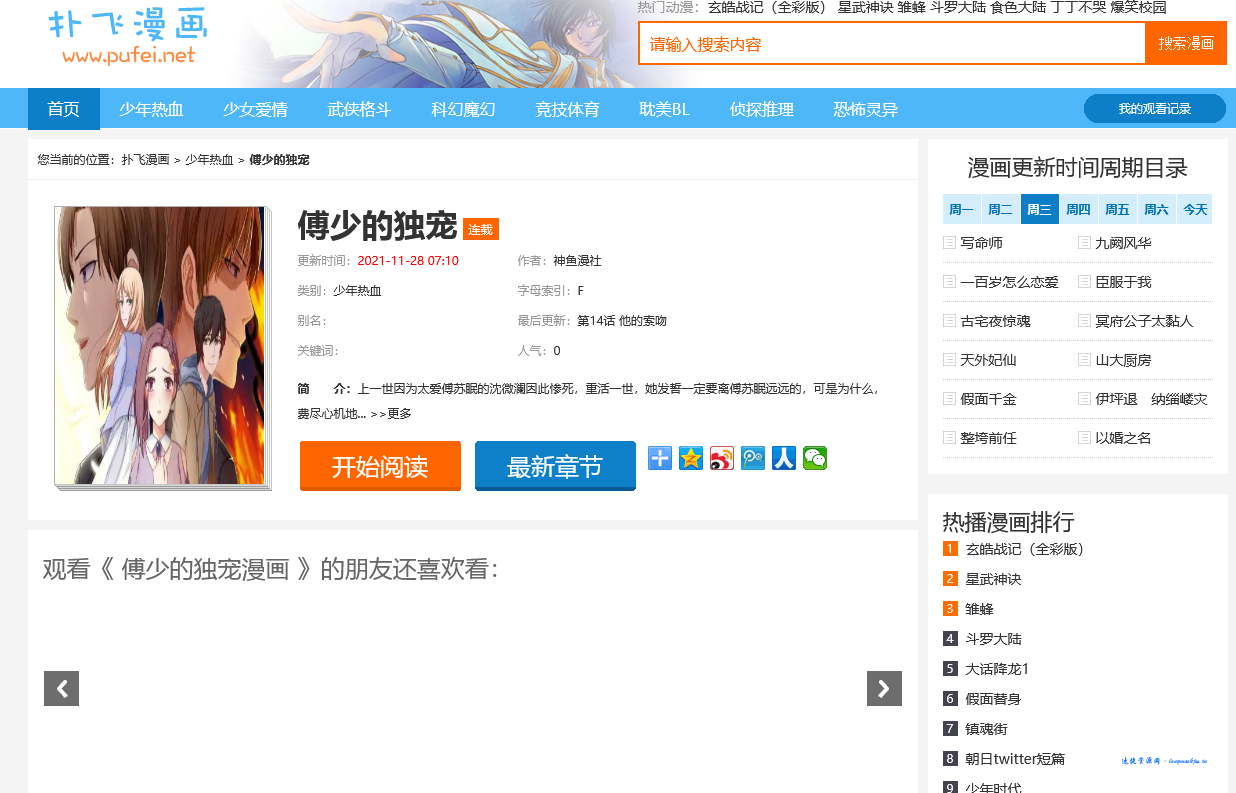Viewport: 1236px width, 793px height.
Task: Open latest chapter 第14话 他的索吻
Action: point(622,321)
